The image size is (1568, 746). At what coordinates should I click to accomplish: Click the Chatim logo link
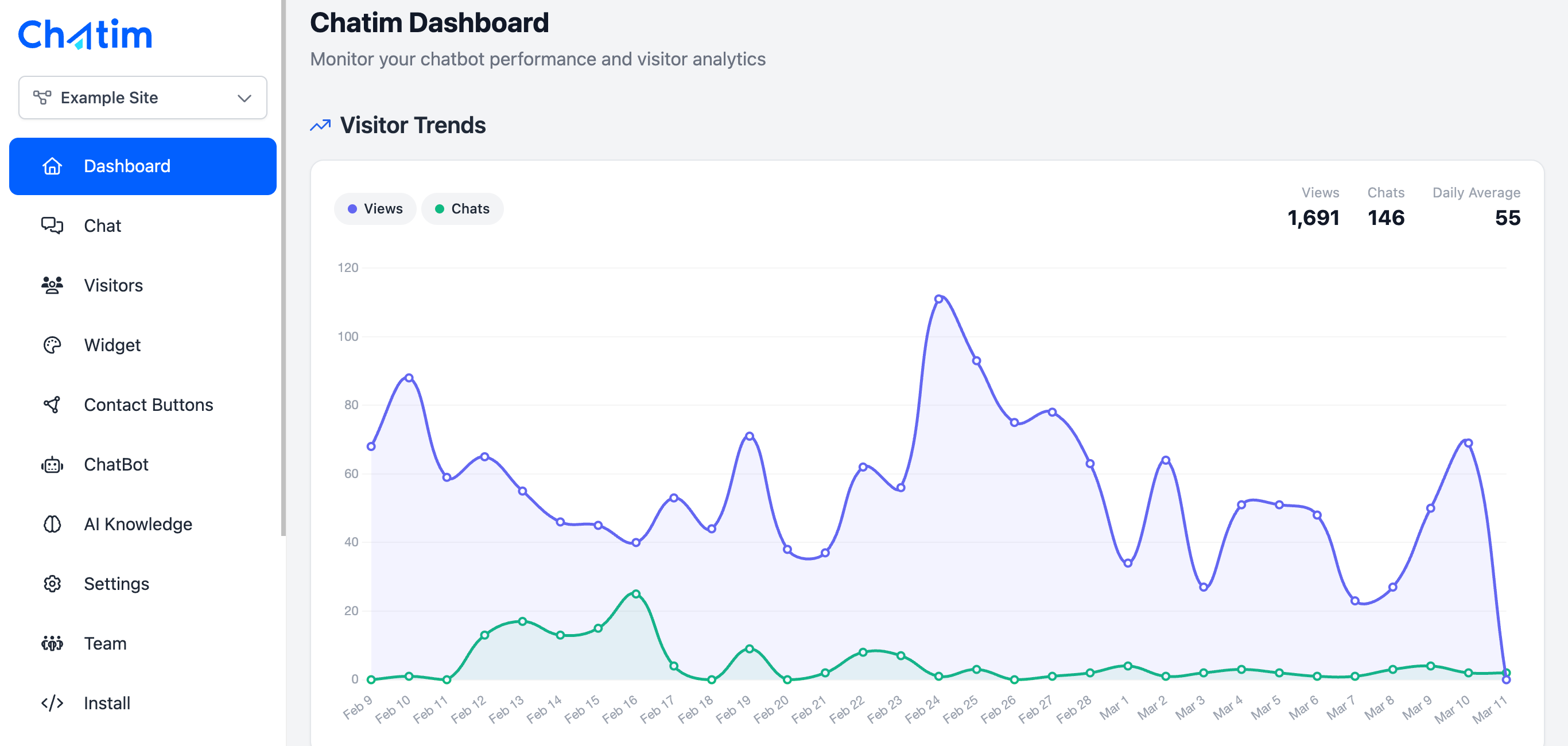click(85, 34)
